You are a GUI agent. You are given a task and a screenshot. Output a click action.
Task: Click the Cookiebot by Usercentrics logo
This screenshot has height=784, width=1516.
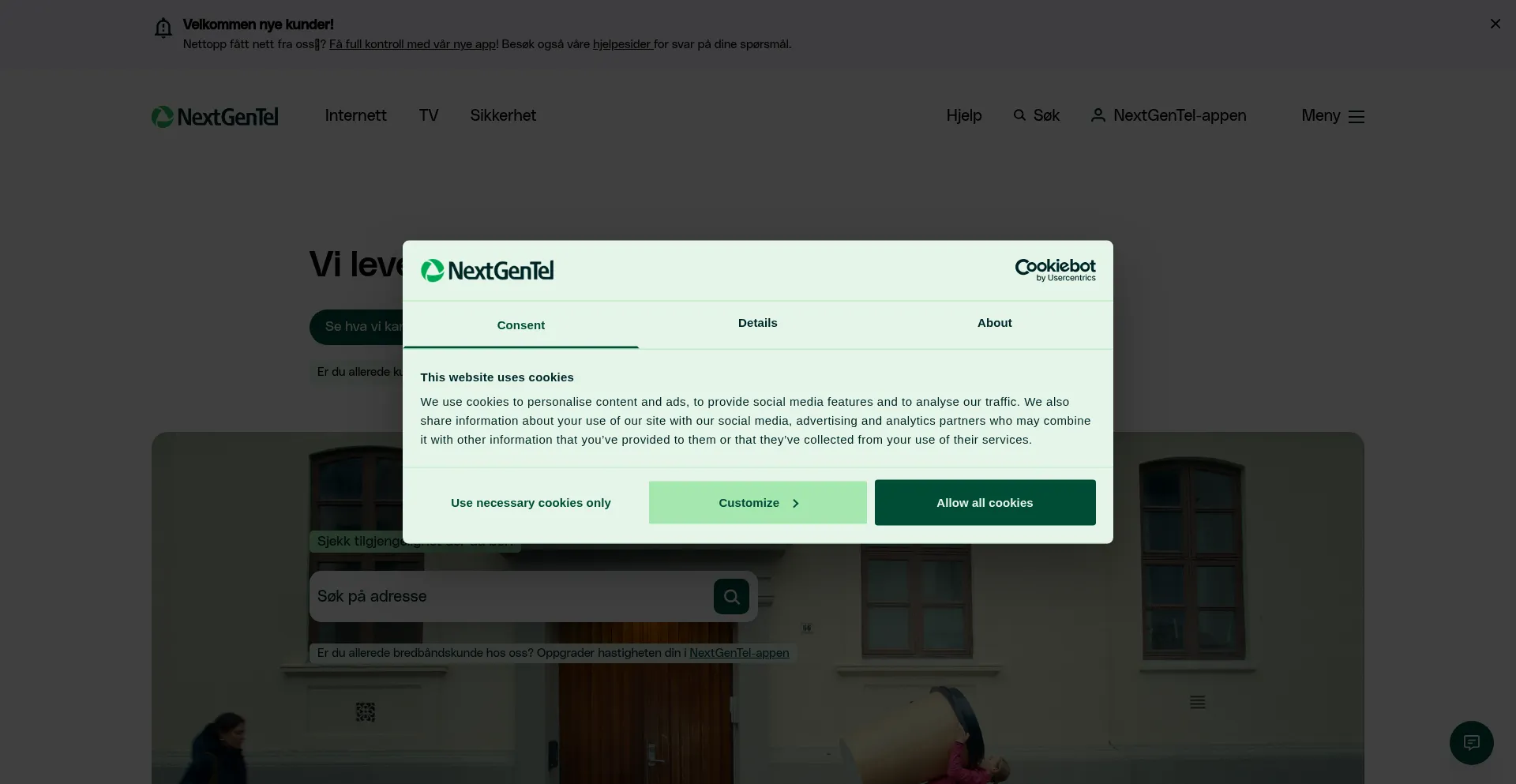(x=1055, y=270)
